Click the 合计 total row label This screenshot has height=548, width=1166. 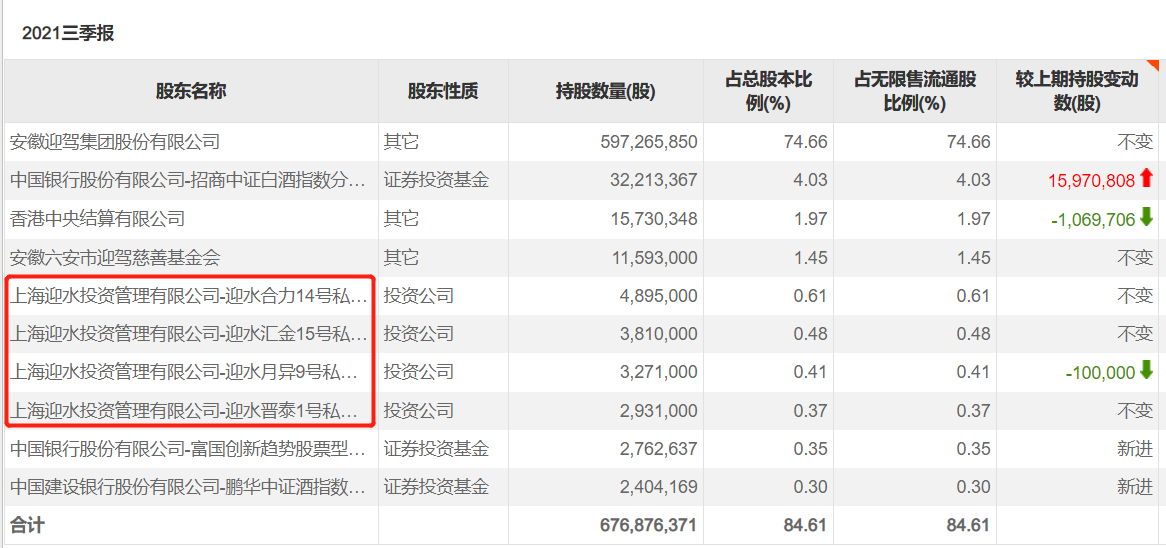tap(28, 525)
